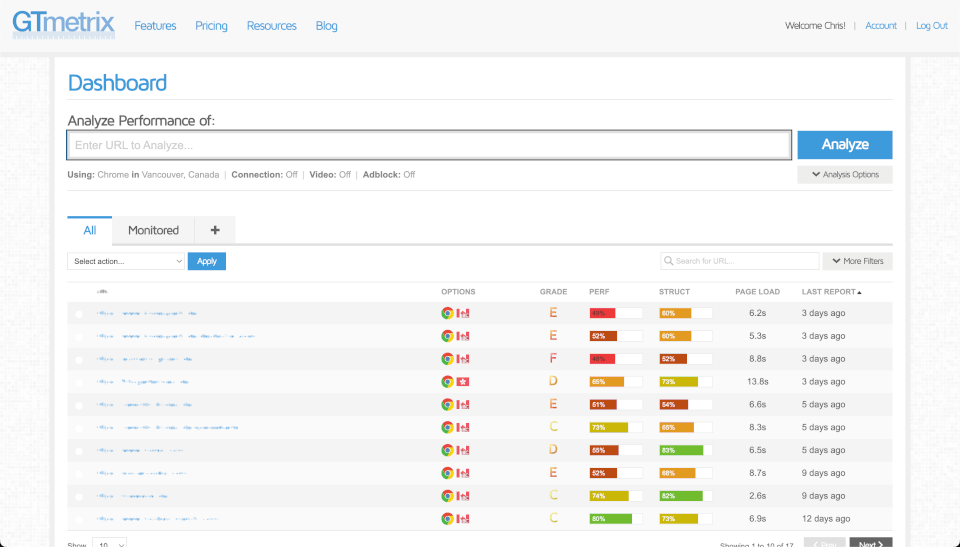Click the 12 days ago last report
This screenshot has width=960, height=547.
click(826, 519)
